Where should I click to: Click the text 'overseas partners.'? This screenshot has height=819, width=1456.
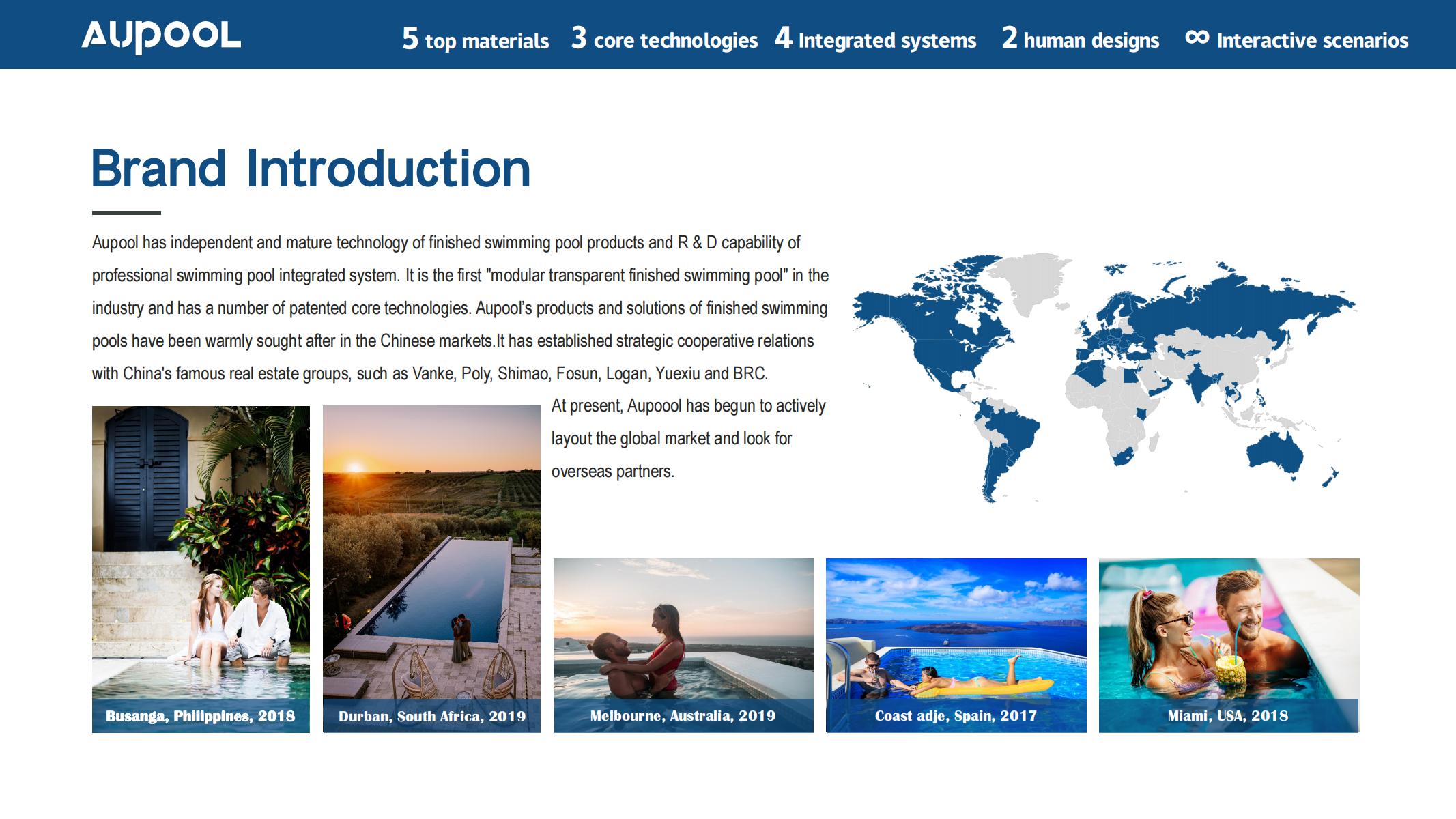pyautogui.click(x=613, y=472)
